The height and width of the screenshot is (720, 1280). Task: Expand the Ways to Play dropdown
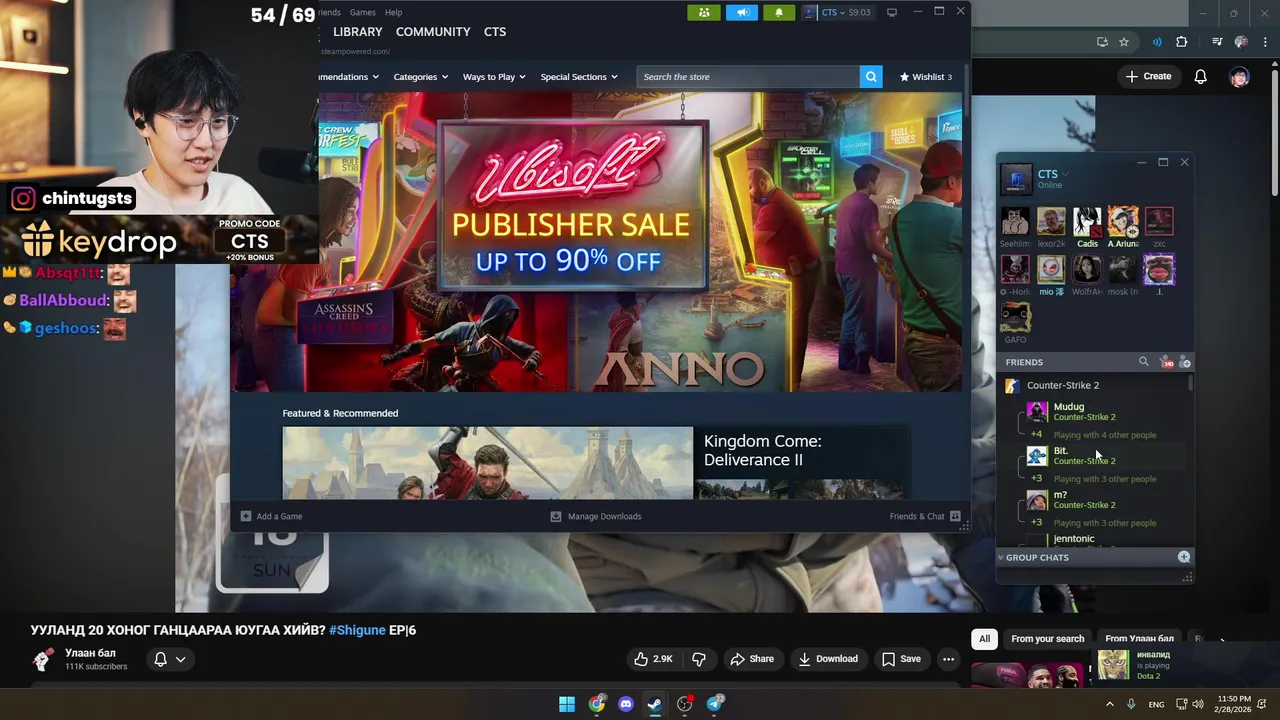point(494,77)
